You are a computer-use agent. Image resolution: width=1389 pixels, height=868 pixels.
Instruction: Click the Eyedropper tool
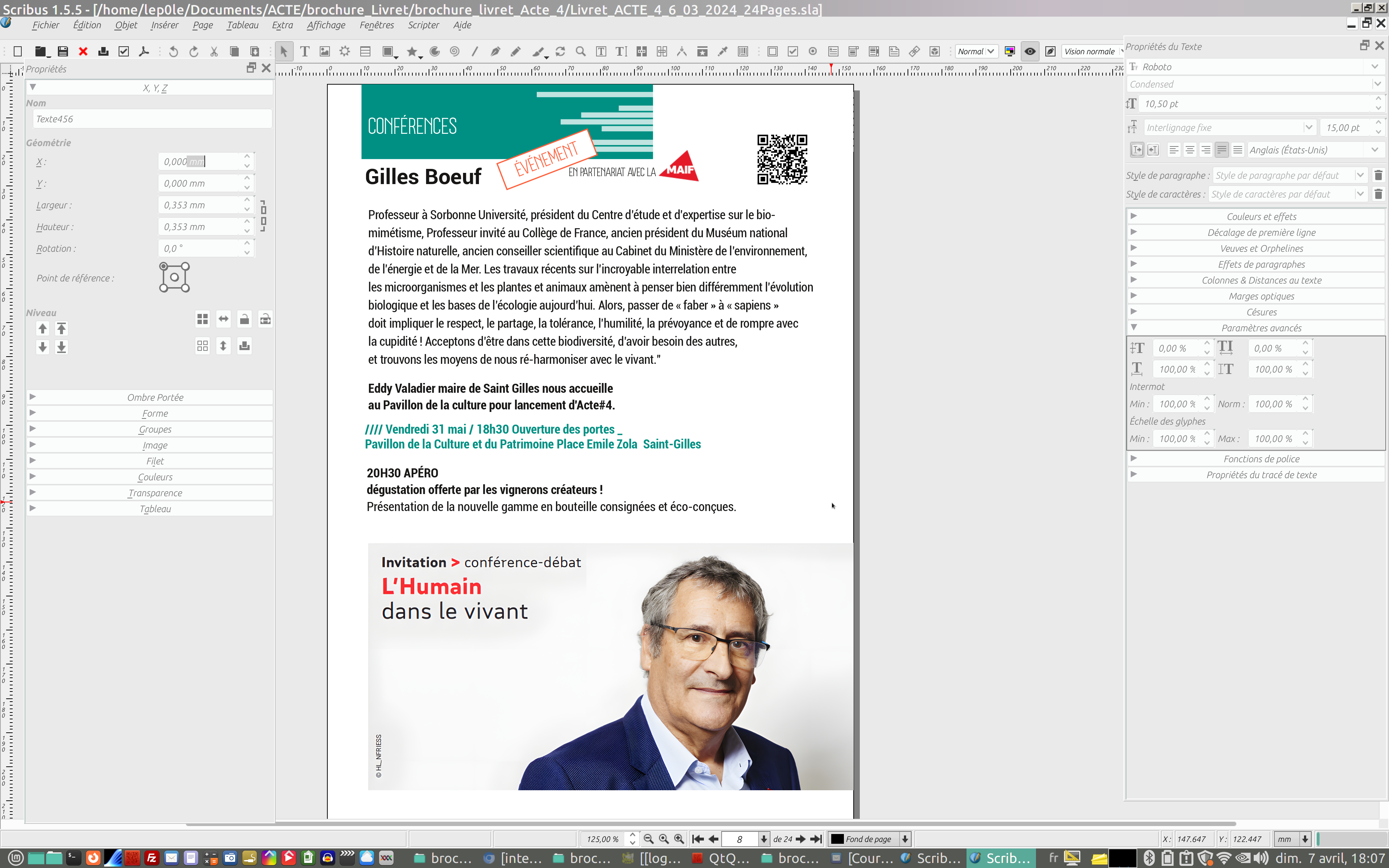723,52
